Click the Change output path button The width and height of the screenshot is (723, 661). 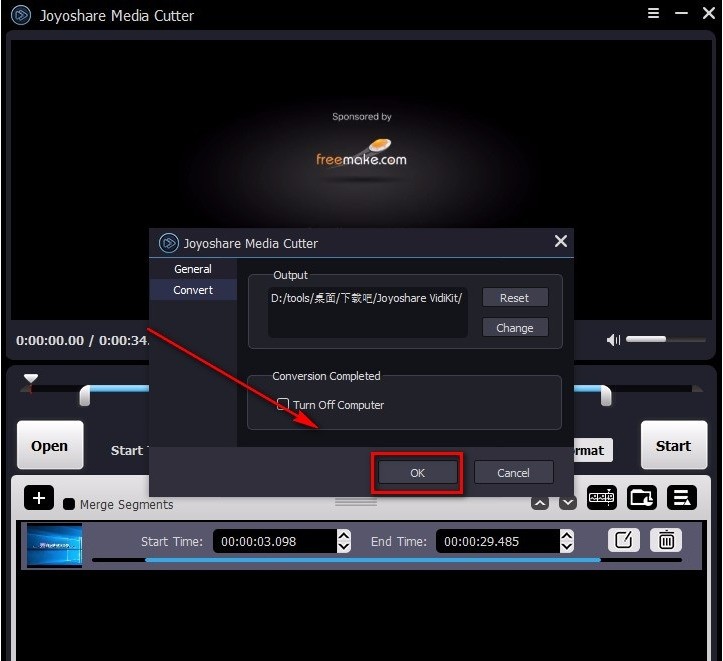[515, 328]
